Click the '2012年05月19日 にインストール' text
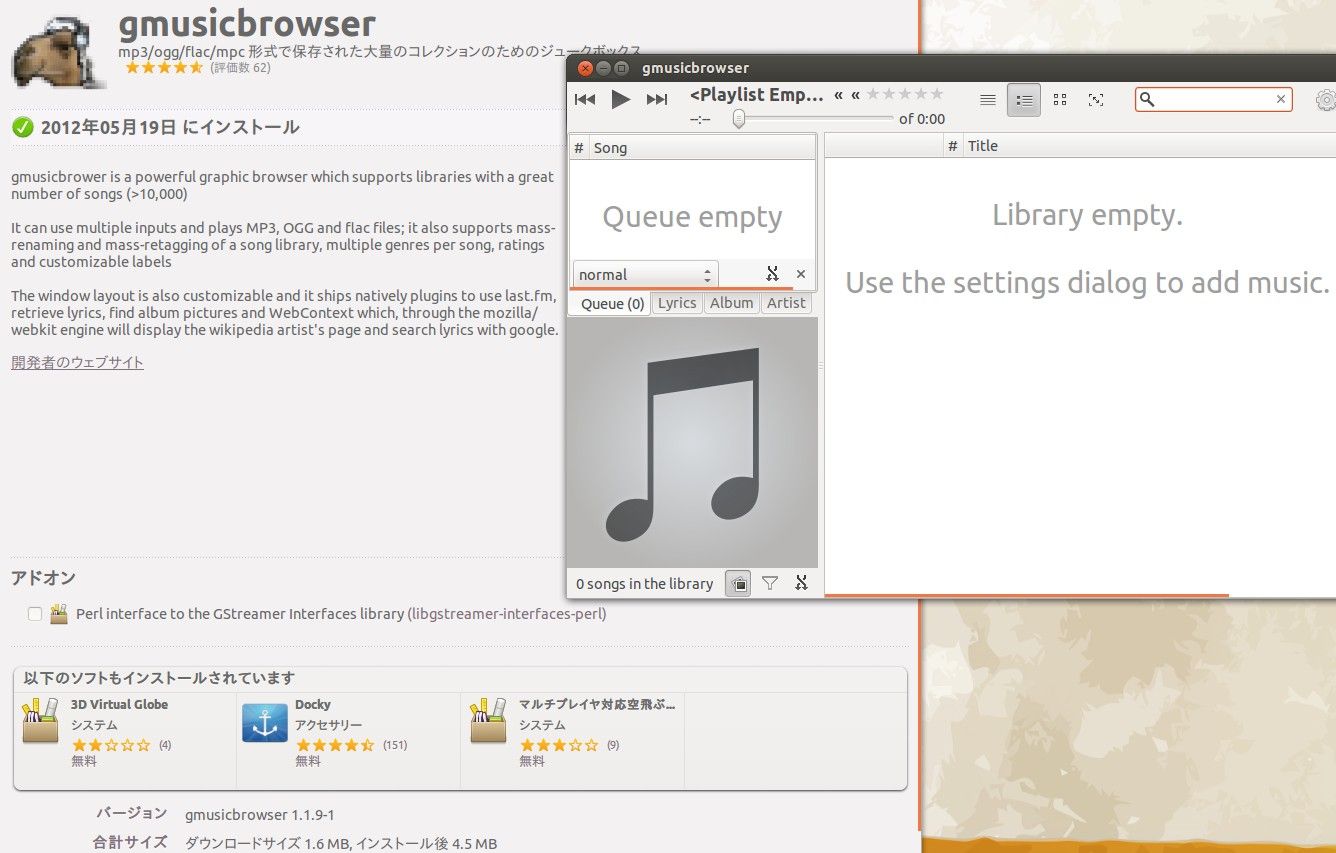Viewport: 1336px width, 853px height. [x=170, y=127]
